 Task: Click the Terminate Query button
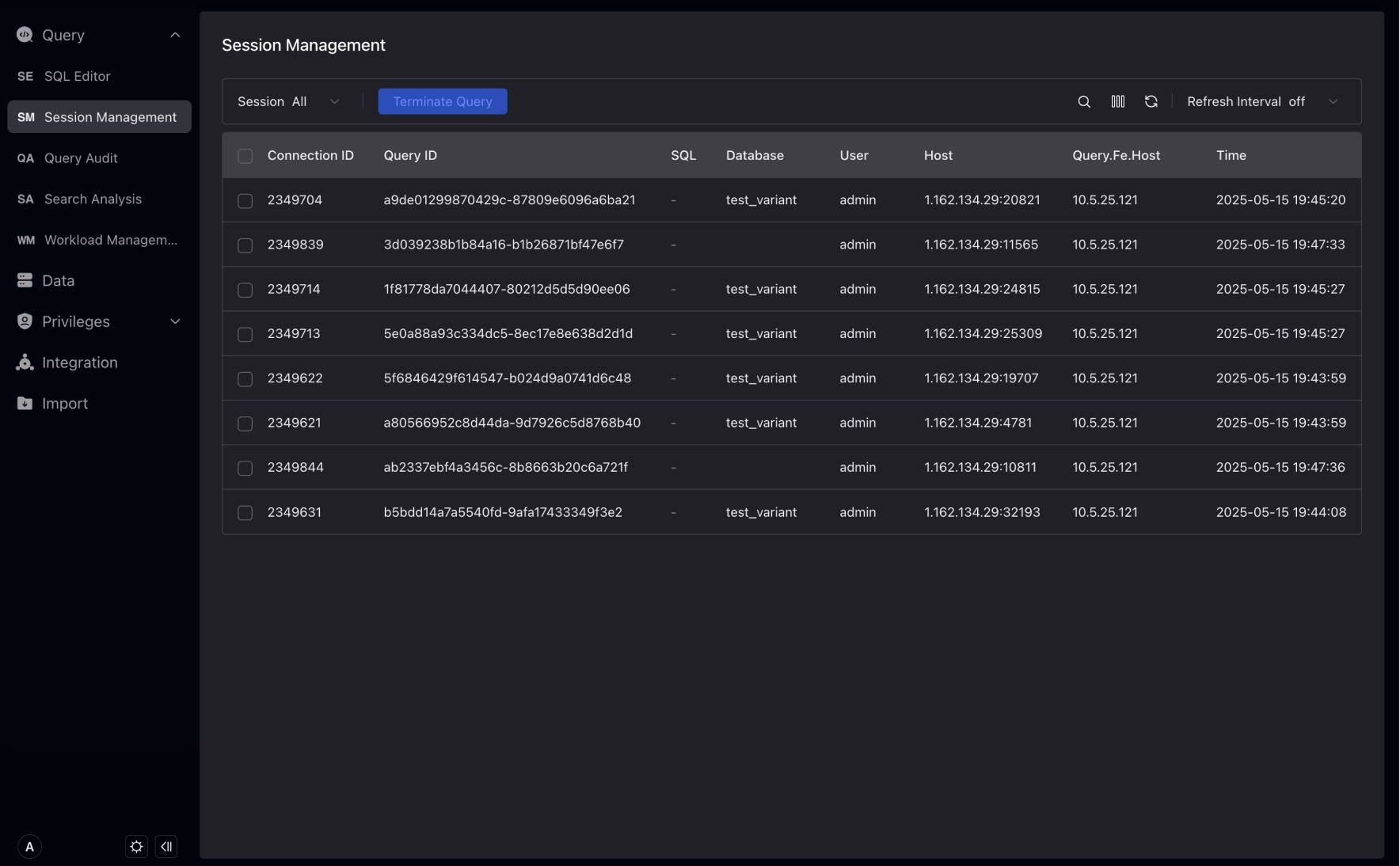[442, 101]
